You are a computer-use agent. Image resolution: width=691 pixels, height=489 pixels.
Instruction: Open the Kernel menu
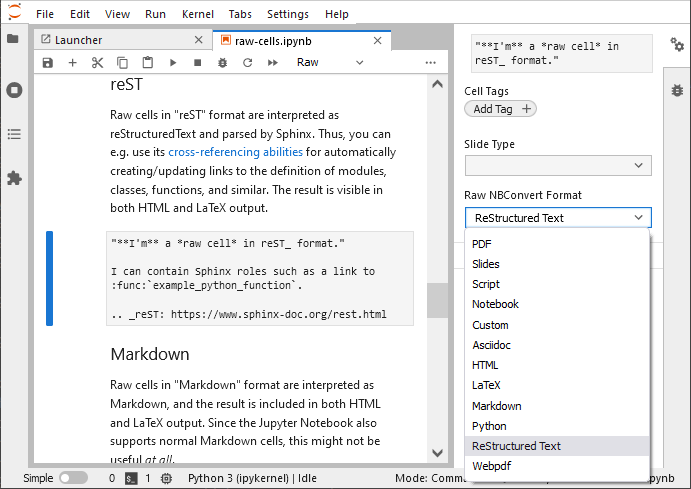(x=197, y=14)
